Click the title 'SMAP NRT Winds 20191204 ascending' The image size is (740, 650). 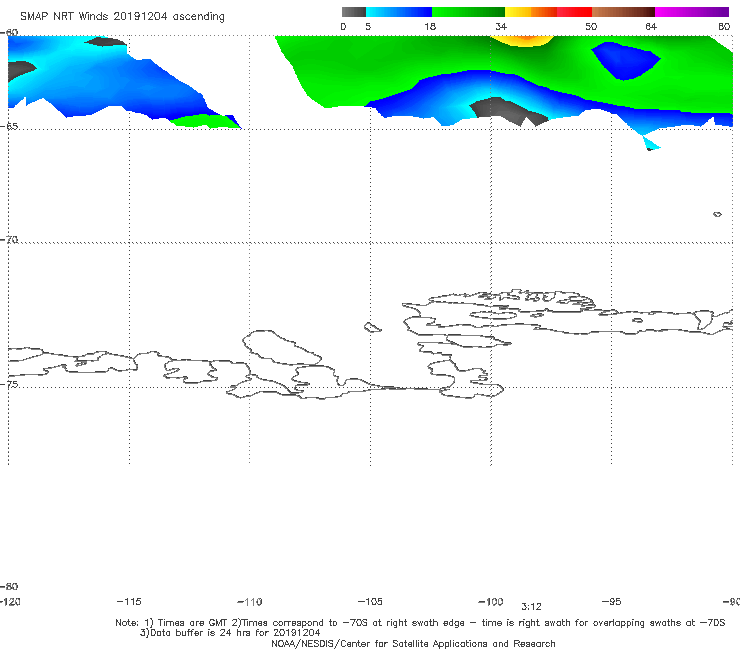click(x=122, y=17)
